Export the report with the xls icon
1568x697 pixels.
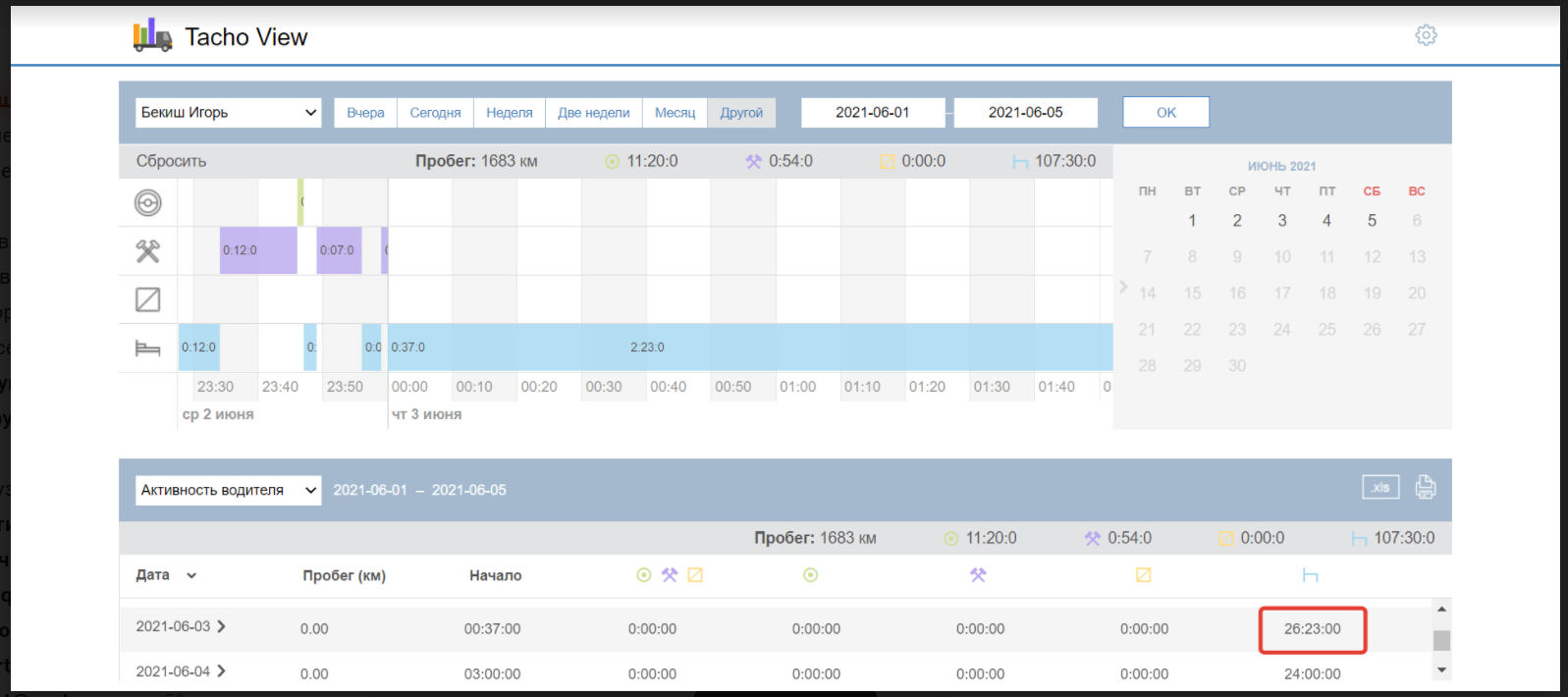point(1379,487)
